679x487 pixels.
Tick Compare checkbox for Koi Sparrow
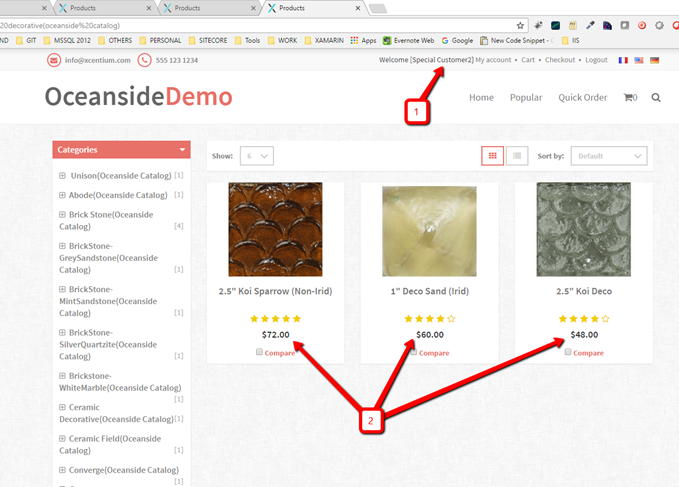(259, 352)
